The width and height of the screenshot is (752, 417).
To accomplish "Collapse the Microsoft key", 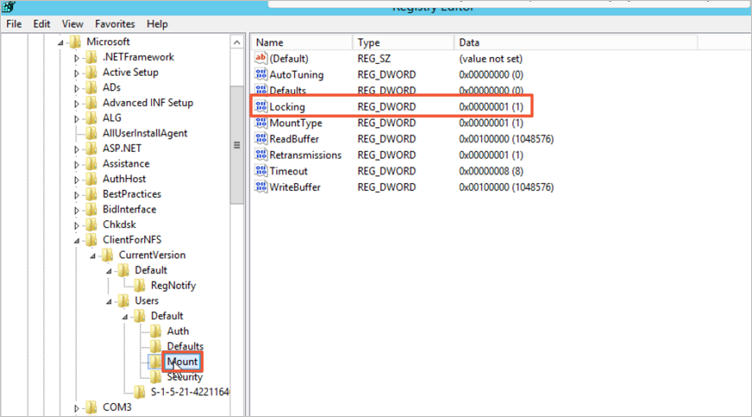I will point(60,43).
